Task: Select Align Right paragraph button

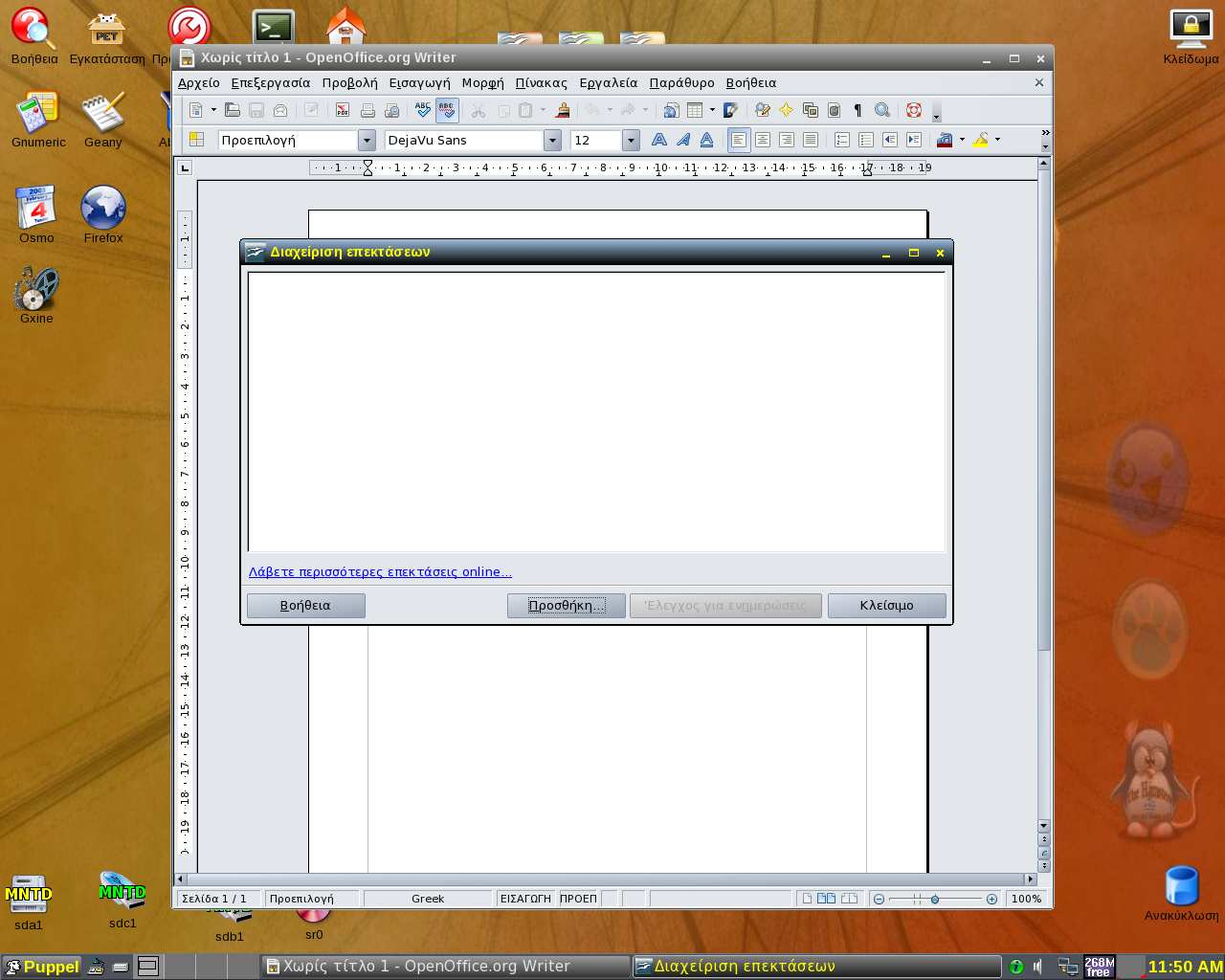Action: click(x=787, y=140)
